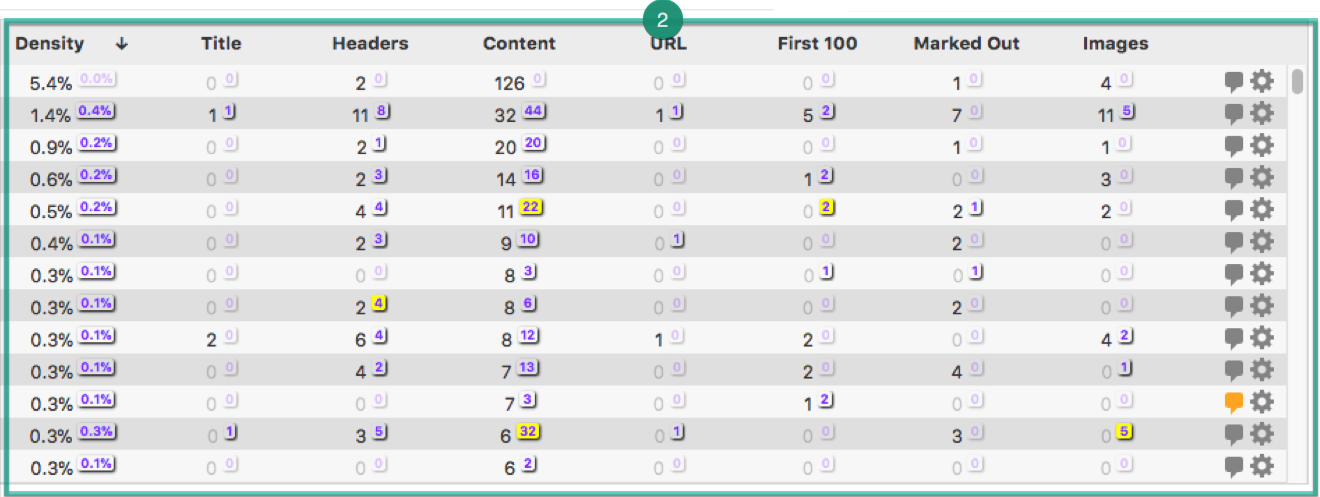
Task: Sort the table by the Headers column
Action: click(370, 44)
